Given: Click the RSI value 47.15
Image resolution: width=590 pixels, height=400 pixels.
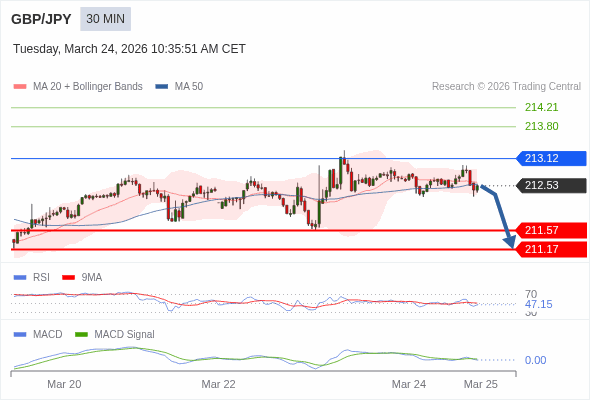Looking at the screenshot, I should 538,304.
